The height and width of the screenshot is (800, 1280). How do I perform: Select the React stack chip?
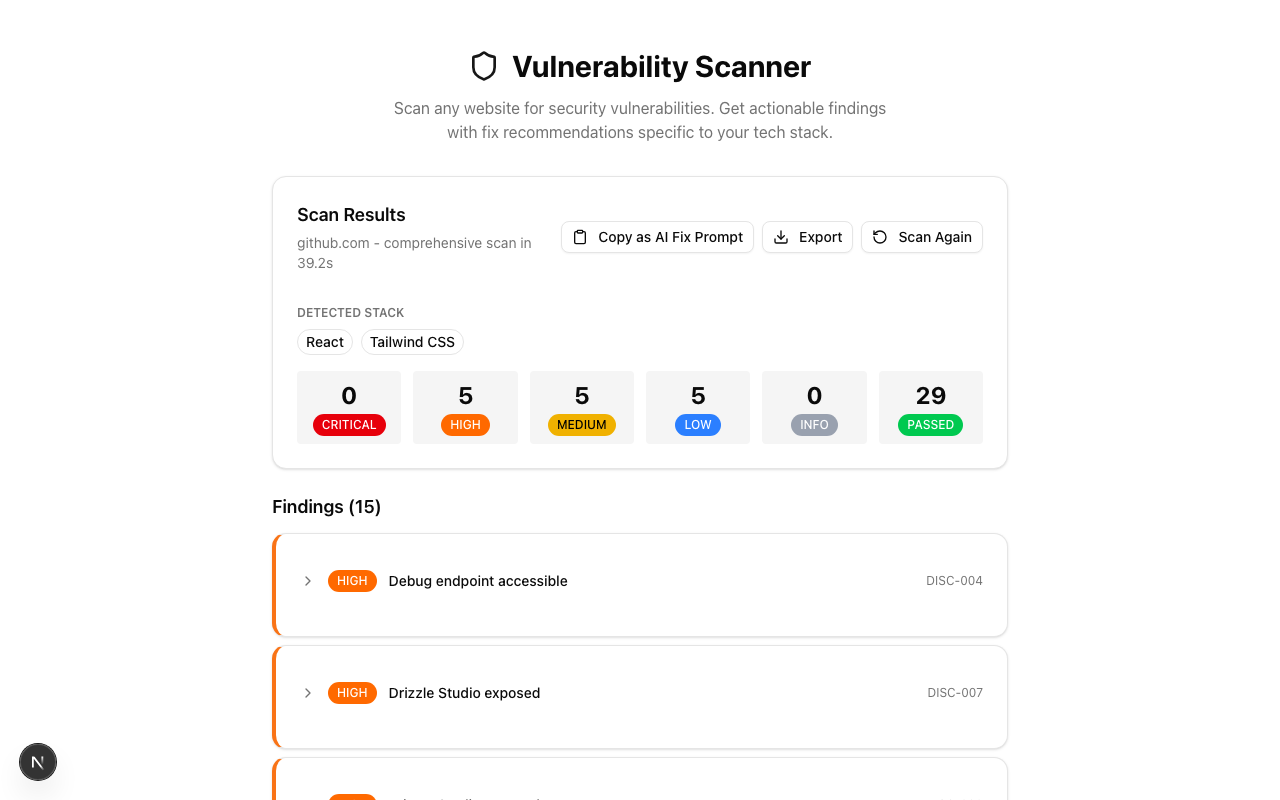pyautogui.click(x=324, y=342)
